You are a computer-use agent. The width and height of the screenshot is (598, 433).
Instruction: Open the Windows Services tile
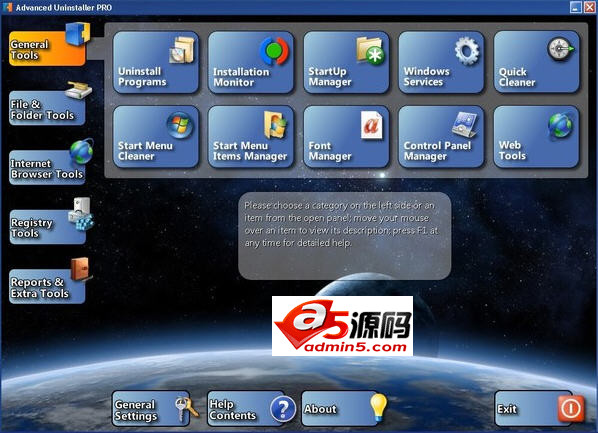tap(441, 62)
